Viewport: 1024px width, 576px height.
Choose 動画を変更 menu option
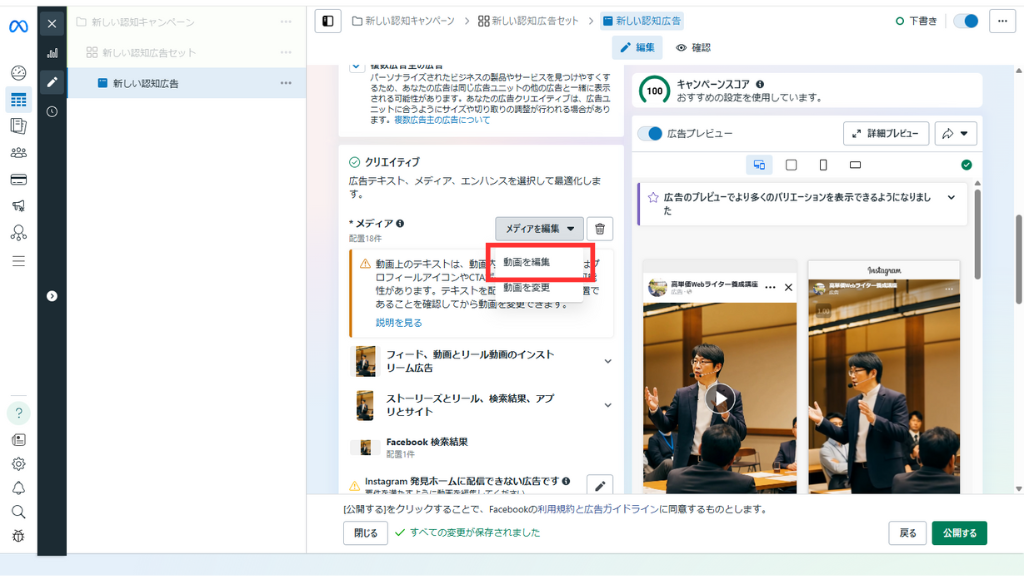(x=527, y=288)
